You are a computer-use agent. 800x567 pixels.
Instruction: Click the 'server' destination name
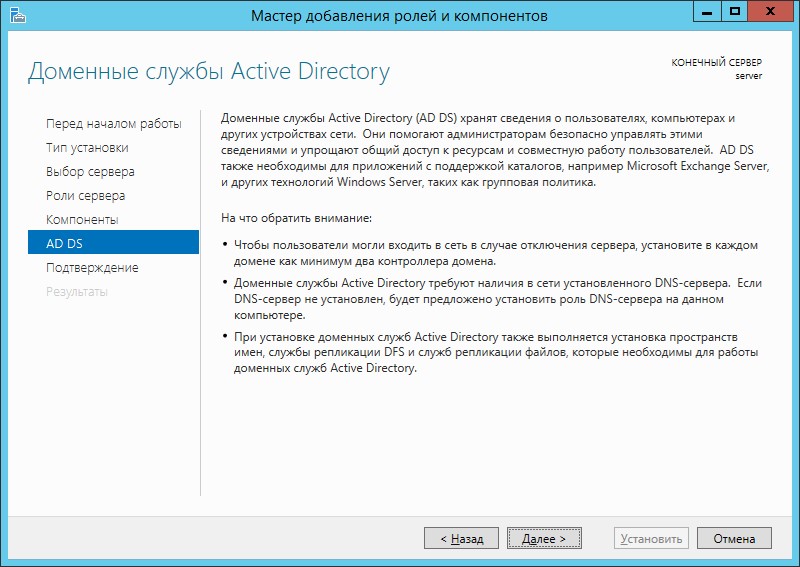pyautogui.click(x=748, y=76)
